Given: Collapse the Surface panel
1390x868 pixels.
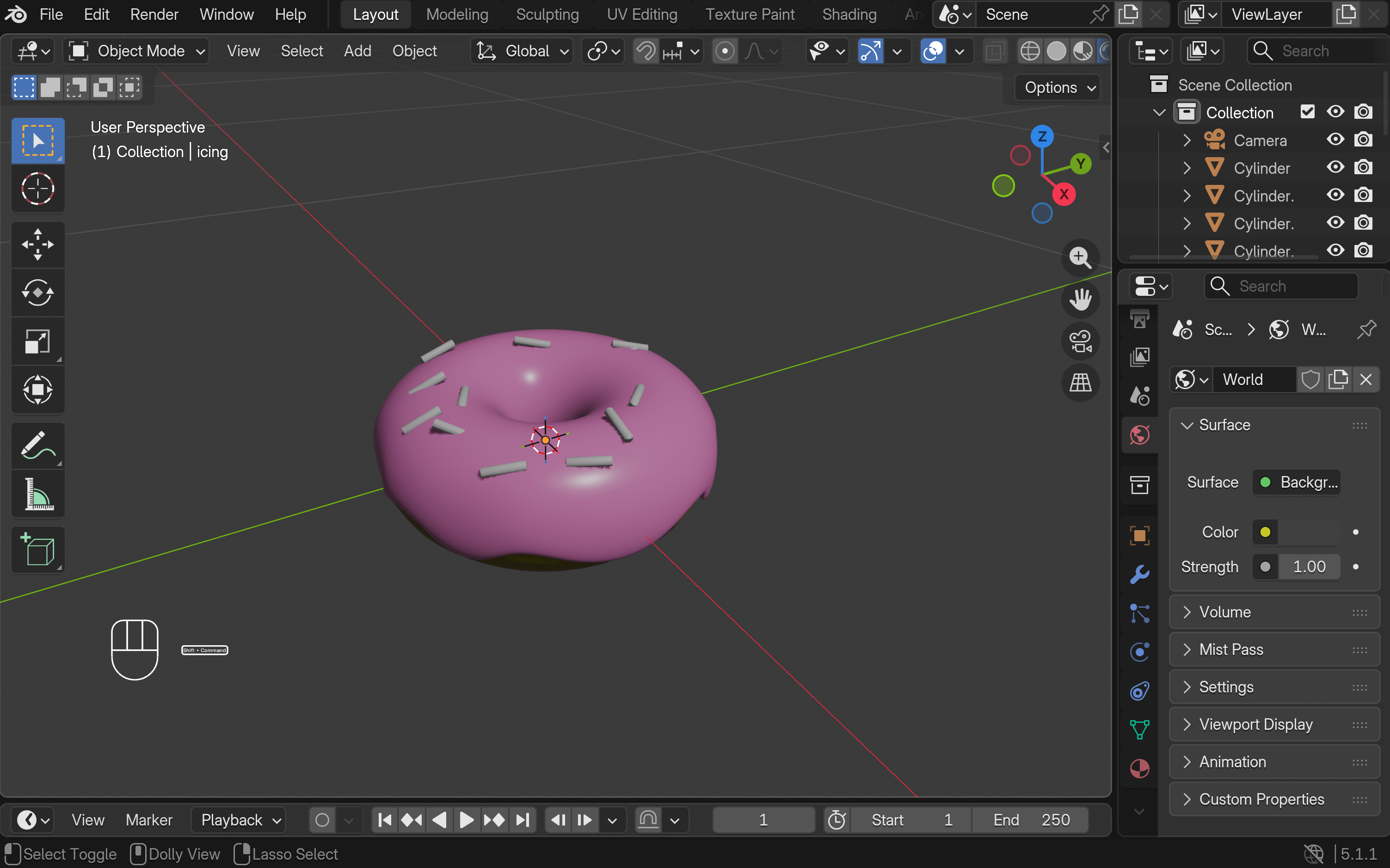Looking at the screenshot, I should click(x=1274, y=425).
